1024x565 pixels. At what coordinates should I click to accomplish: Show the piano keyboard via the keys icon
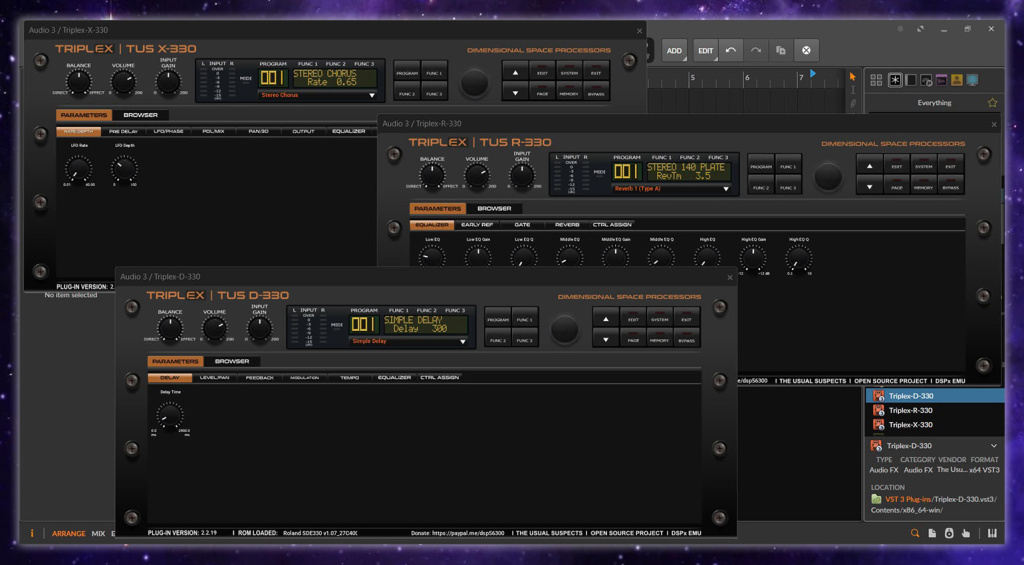[x=993, y=533]
